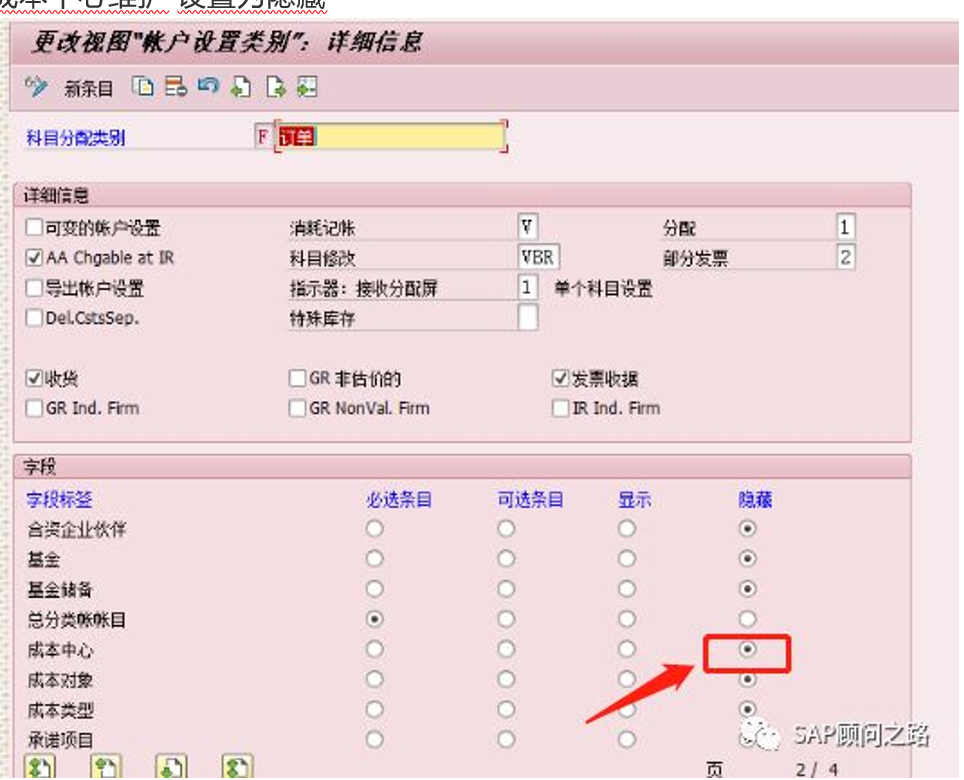Viewport: 964px width, 780px height.
Task: Enable the 可变的帐户设置 checkbox
Action: click(x=33, y=227)
